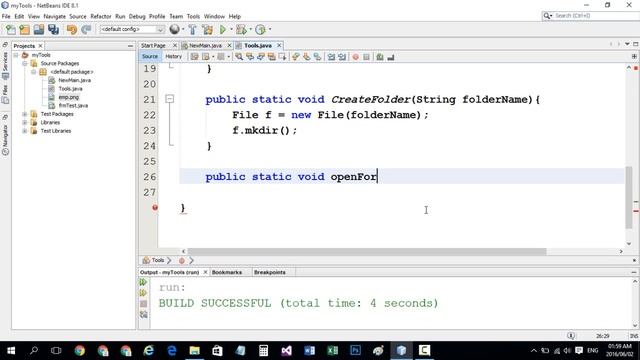Switch to the NewMain.java tab
The height and width of the screenshot is (360, 640).
click(x=205, y=46)
